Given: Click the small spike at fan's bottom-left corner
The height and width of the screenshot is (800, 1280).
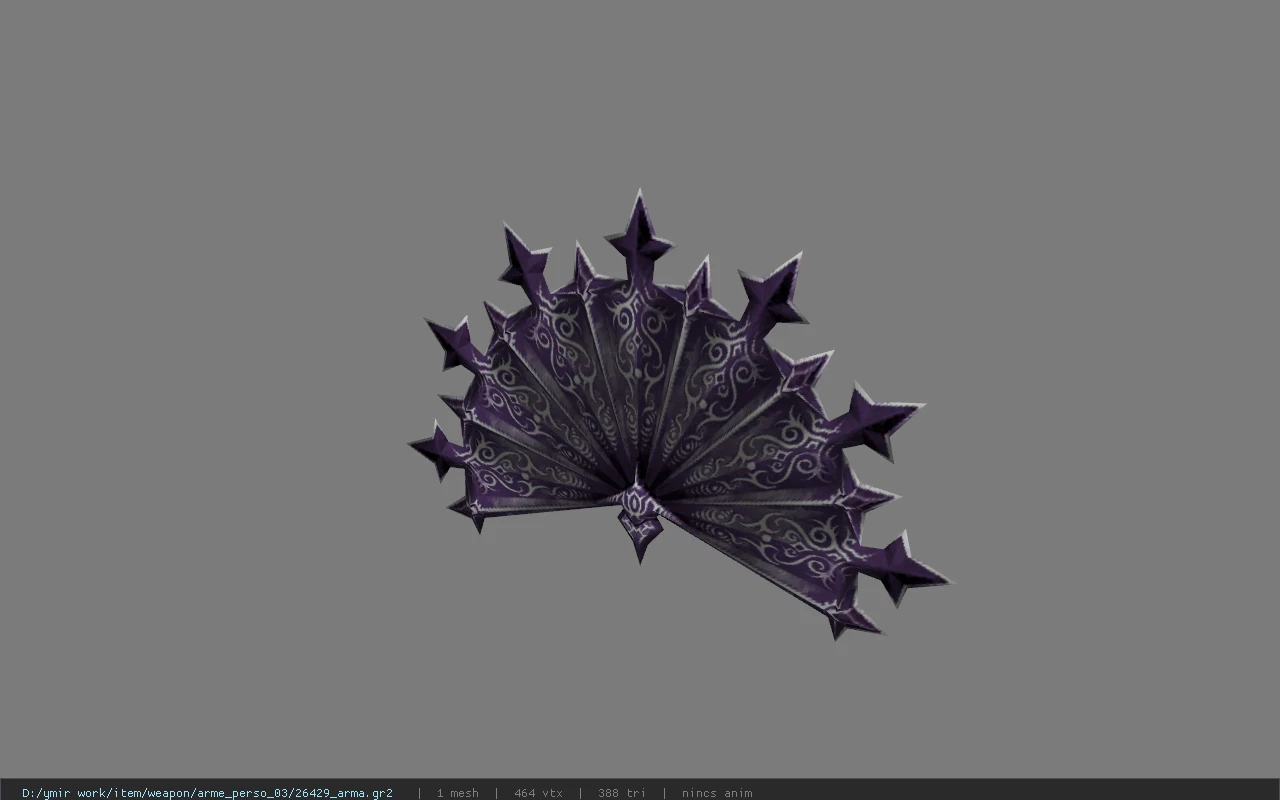Looking at the screenshot, I should click(470, 513).
